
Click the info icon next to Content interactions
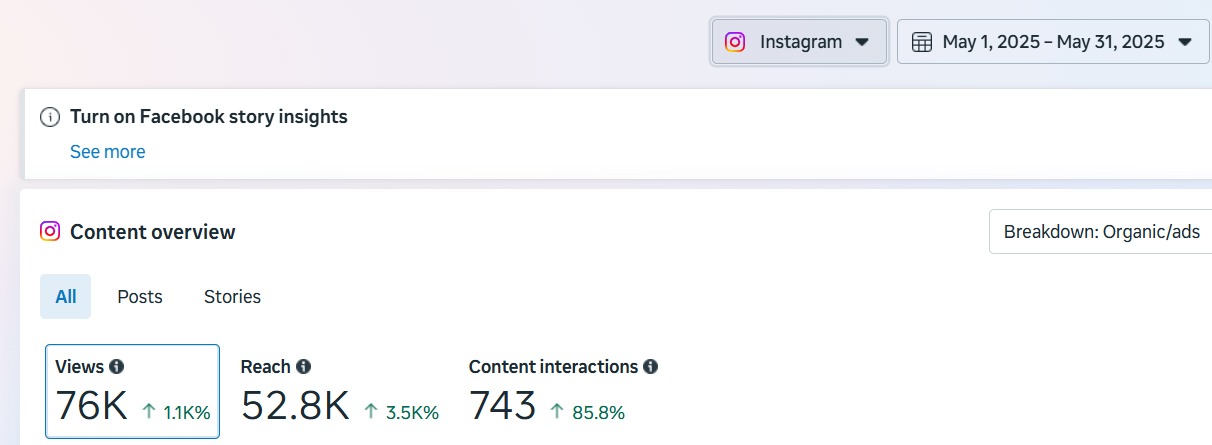[650, 367]
